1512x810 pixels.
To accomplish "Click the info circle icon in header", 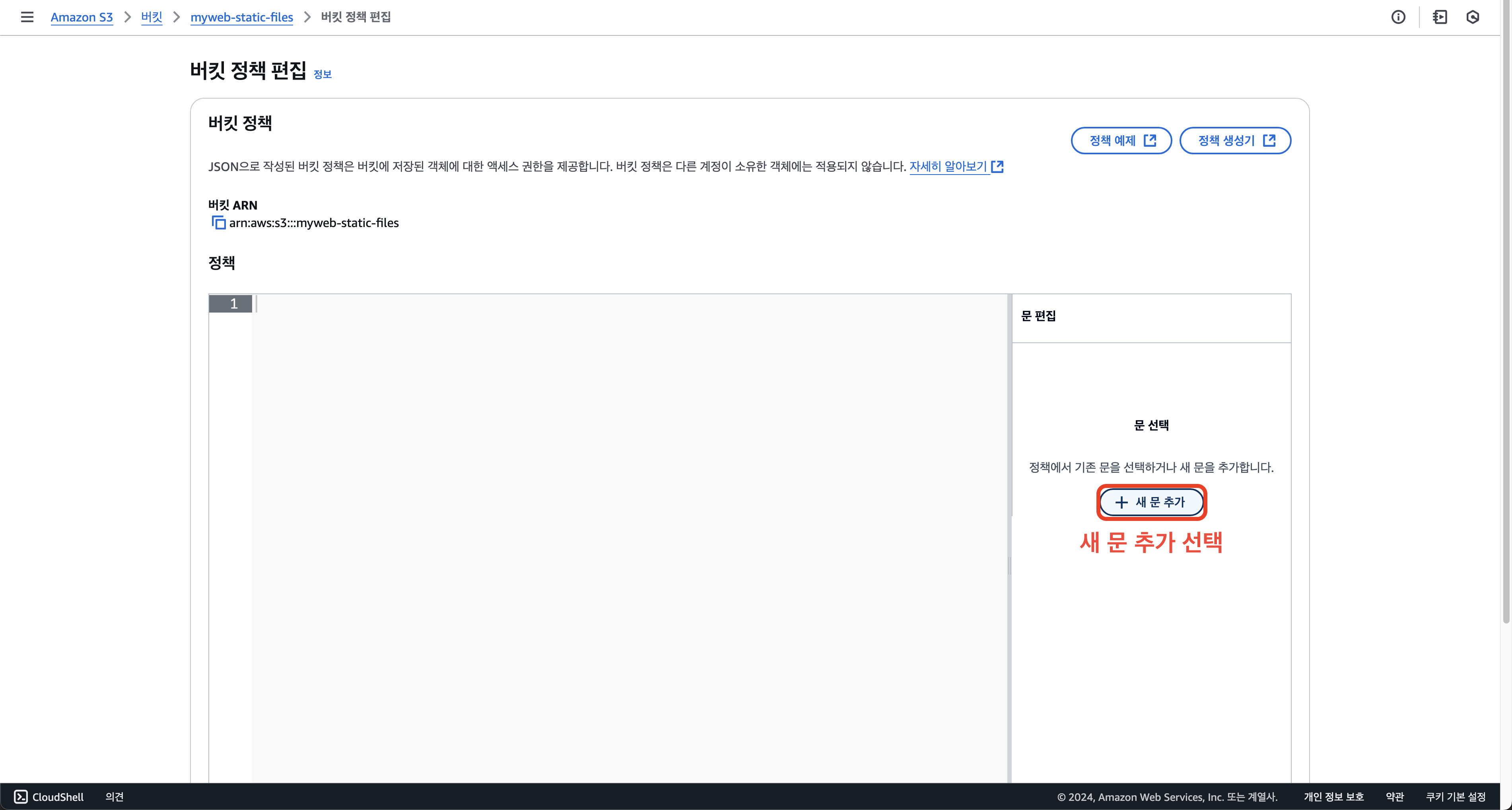I will [1398, 17].
